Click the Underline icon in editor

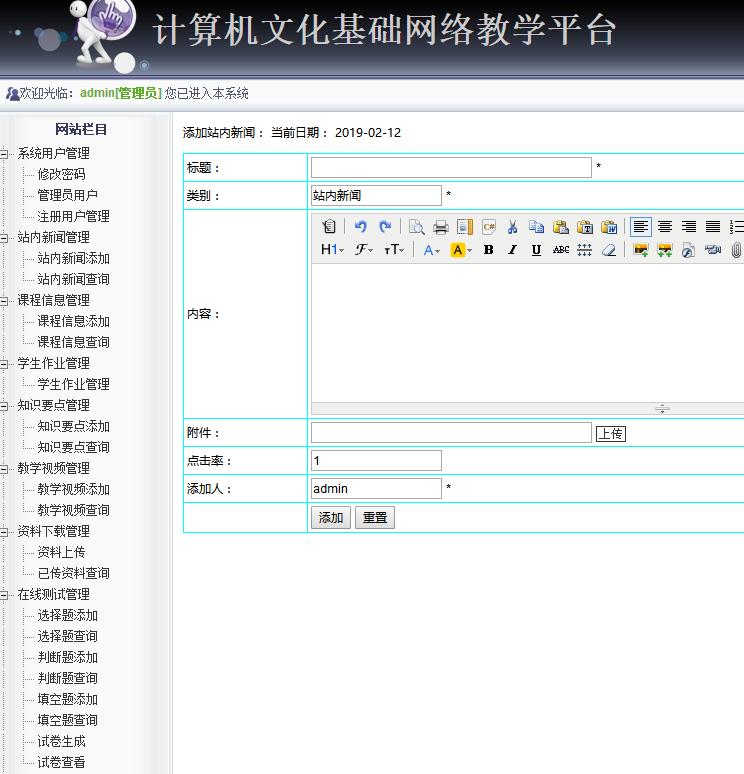click(536, 250)
